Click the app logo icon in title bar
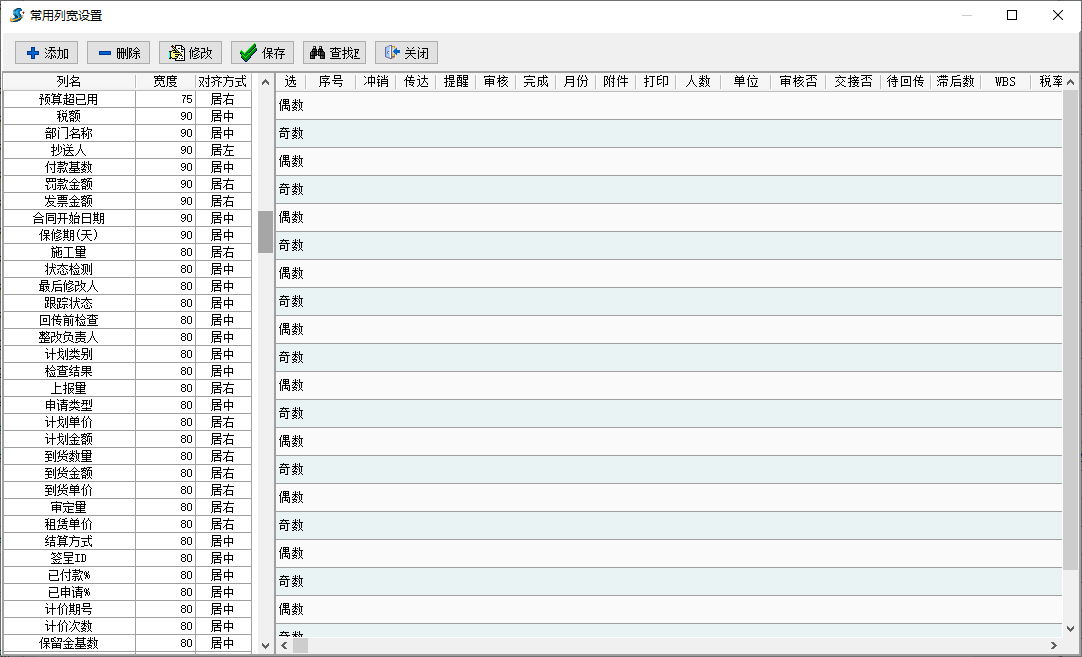This screenshot has height=657, width=1082. click(x=16, y=15)
